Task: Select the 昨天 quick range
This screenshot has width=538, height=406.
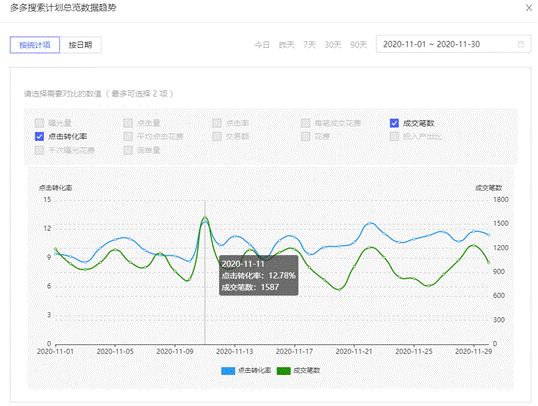Action: click(286, 45)
